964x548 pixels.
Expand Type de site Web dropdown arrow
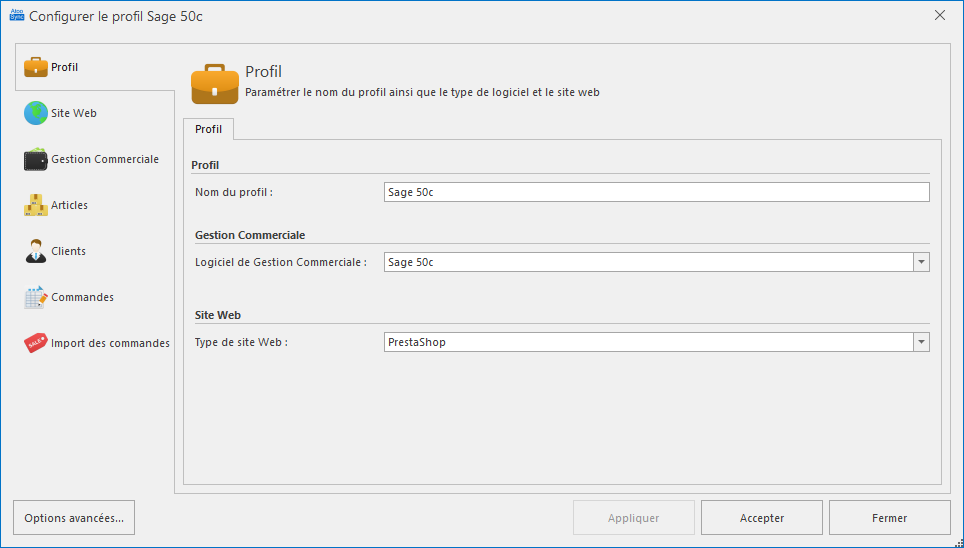921,342
